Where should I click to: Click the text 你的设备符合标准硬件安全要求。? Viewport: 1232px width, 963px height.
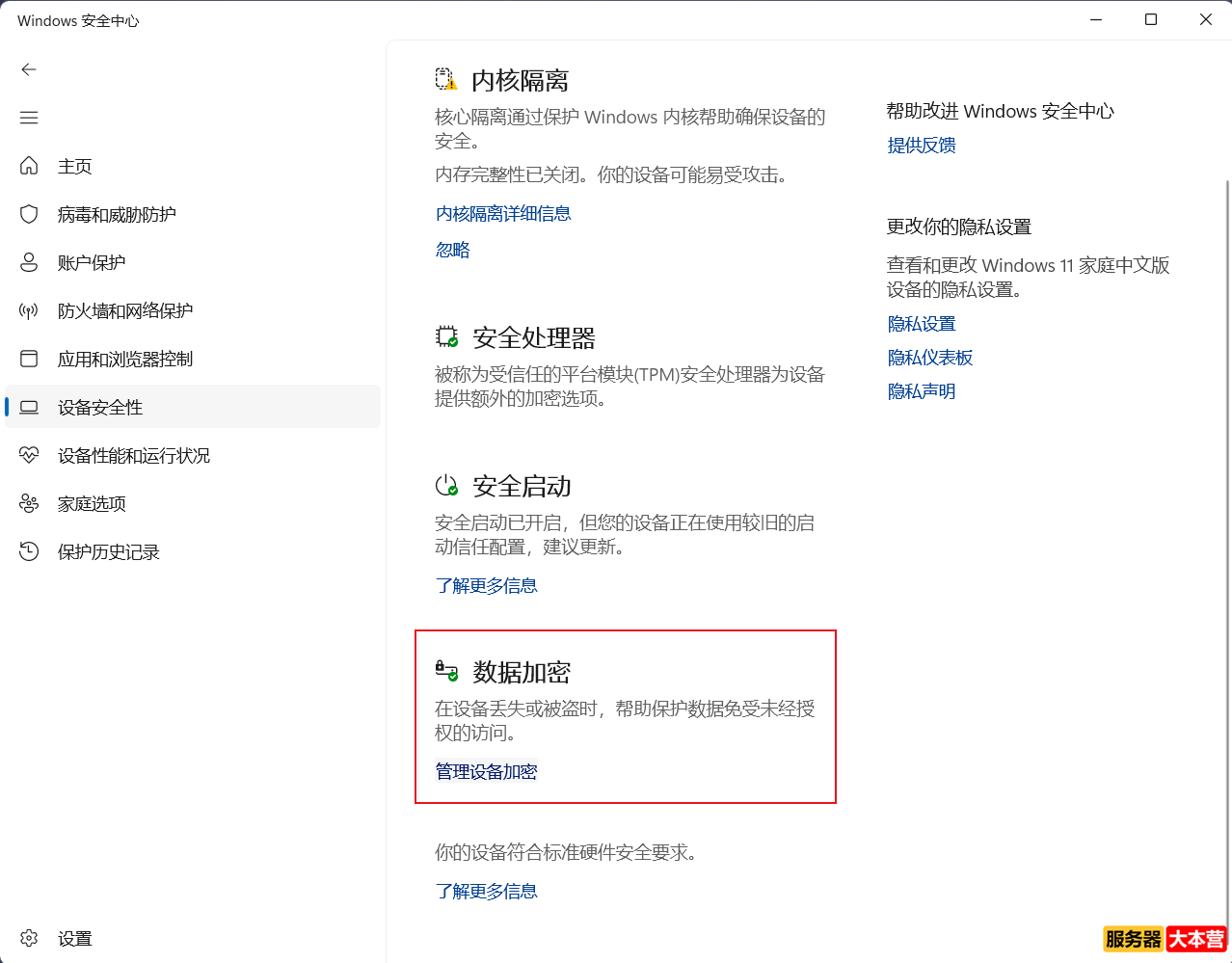[567, 853]
